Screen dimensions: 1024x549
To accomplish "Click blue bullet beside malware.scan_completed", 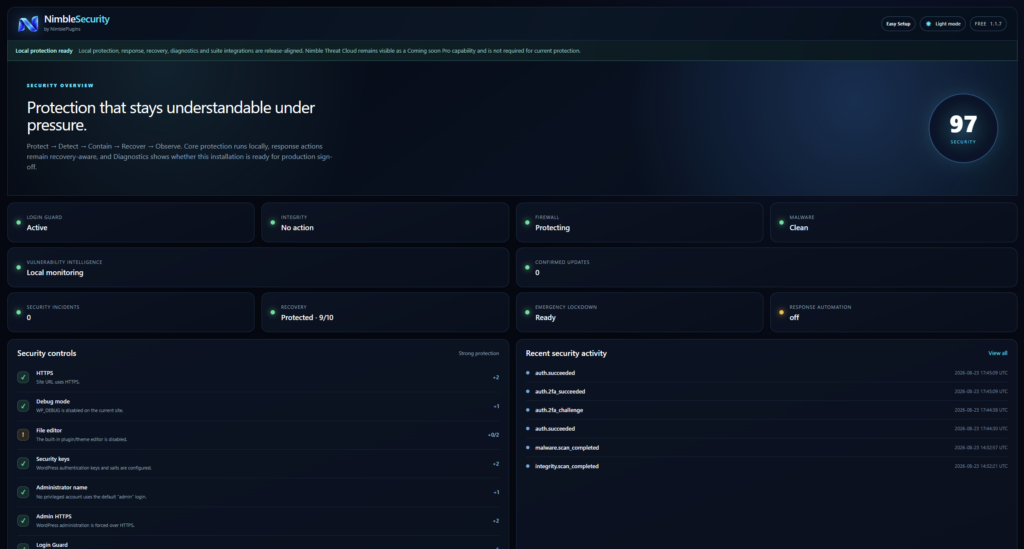I will pyautogui.click(x=528, y=448).
